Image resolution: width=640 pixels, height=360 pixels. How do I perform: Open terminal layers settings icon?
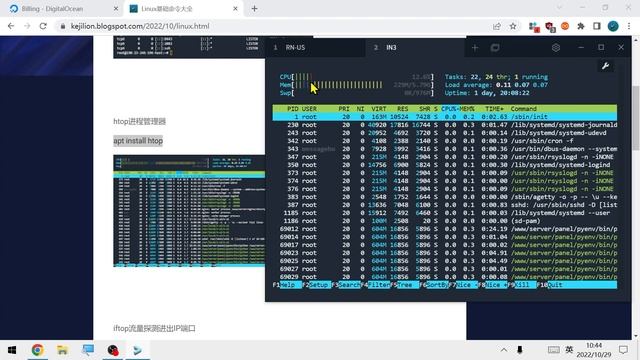coord(556,48)
